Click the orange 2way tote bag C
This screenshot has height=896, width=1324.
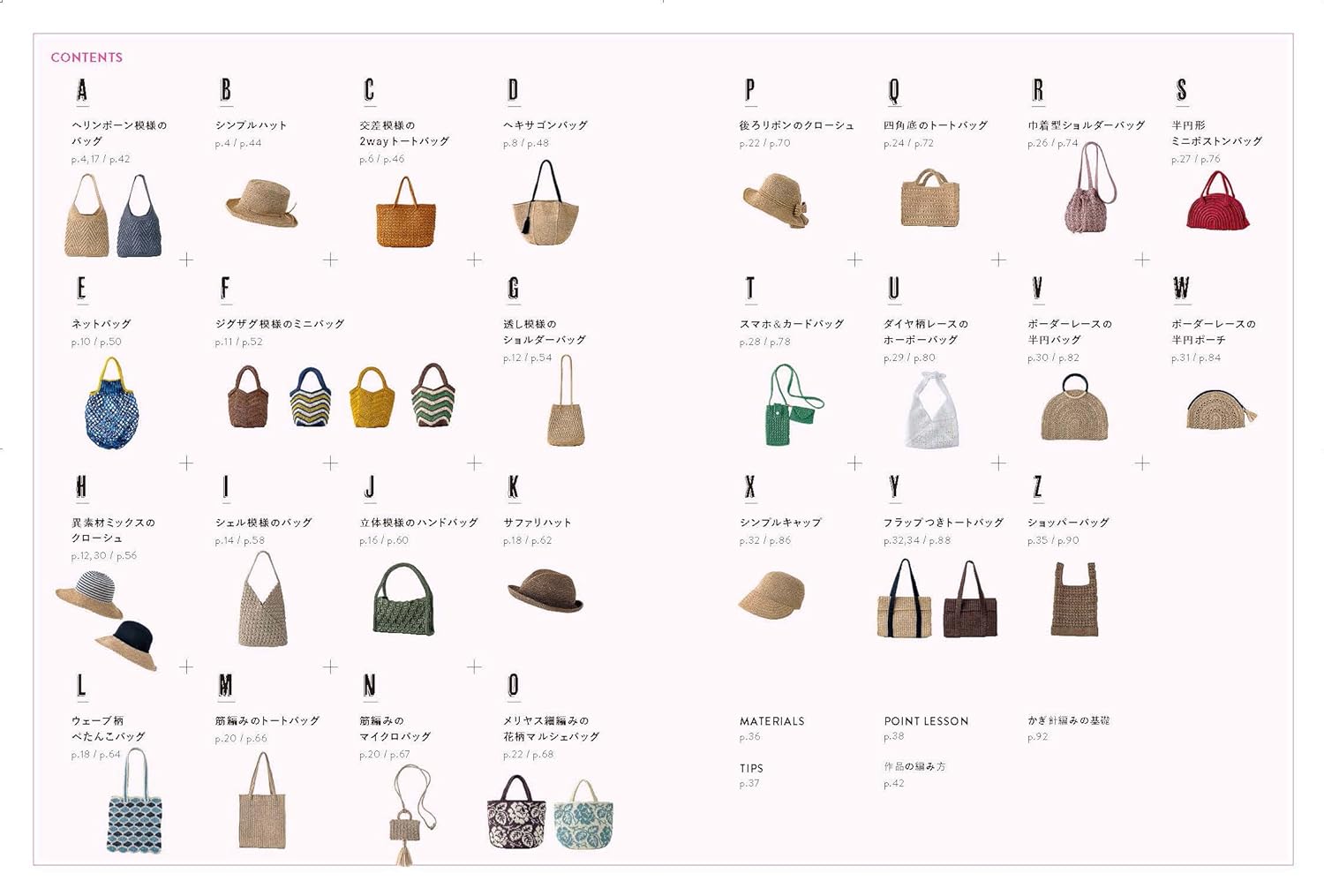click(405, 212)
